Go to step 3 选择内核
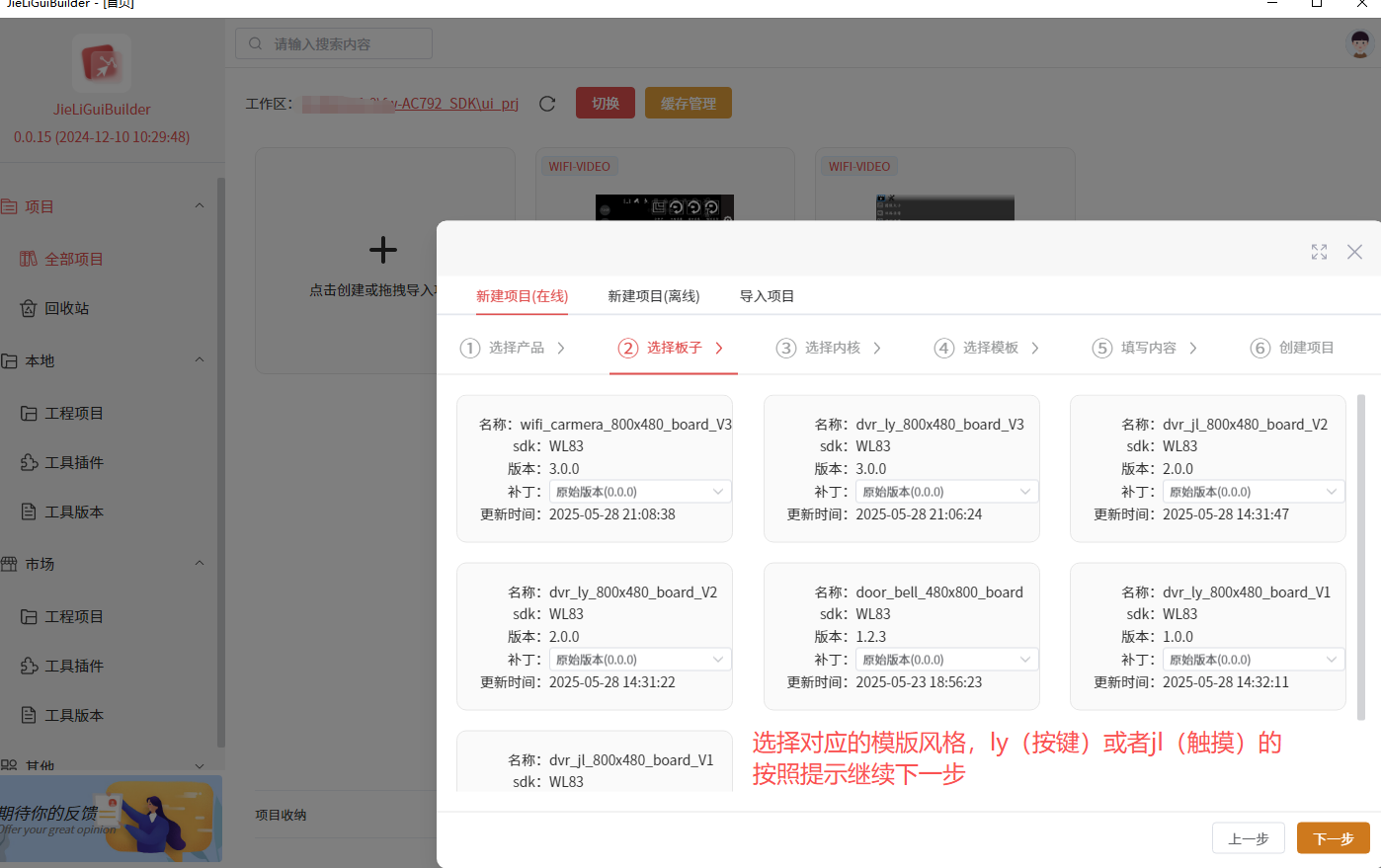This screenshot has width=1381, height=868. pos(829,348)
